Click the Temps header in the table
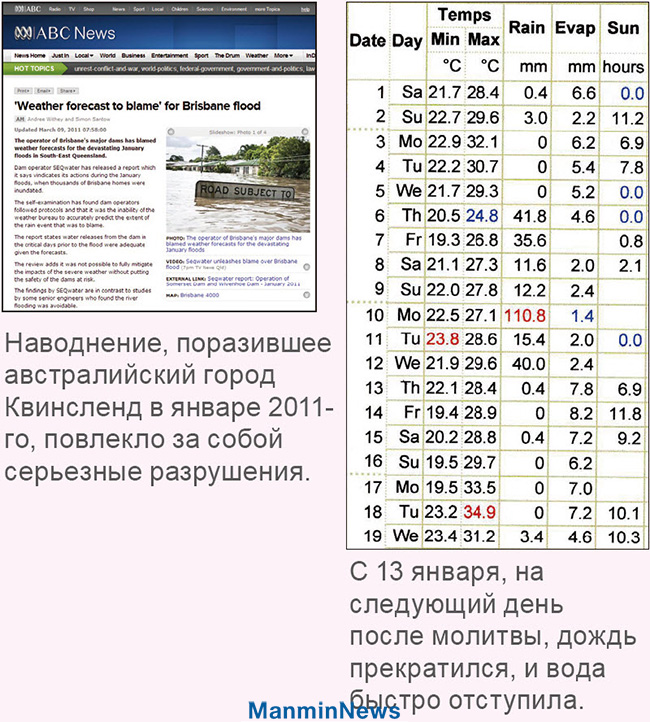Viewport: 650px width, 722px height. (x=464, y=15)
